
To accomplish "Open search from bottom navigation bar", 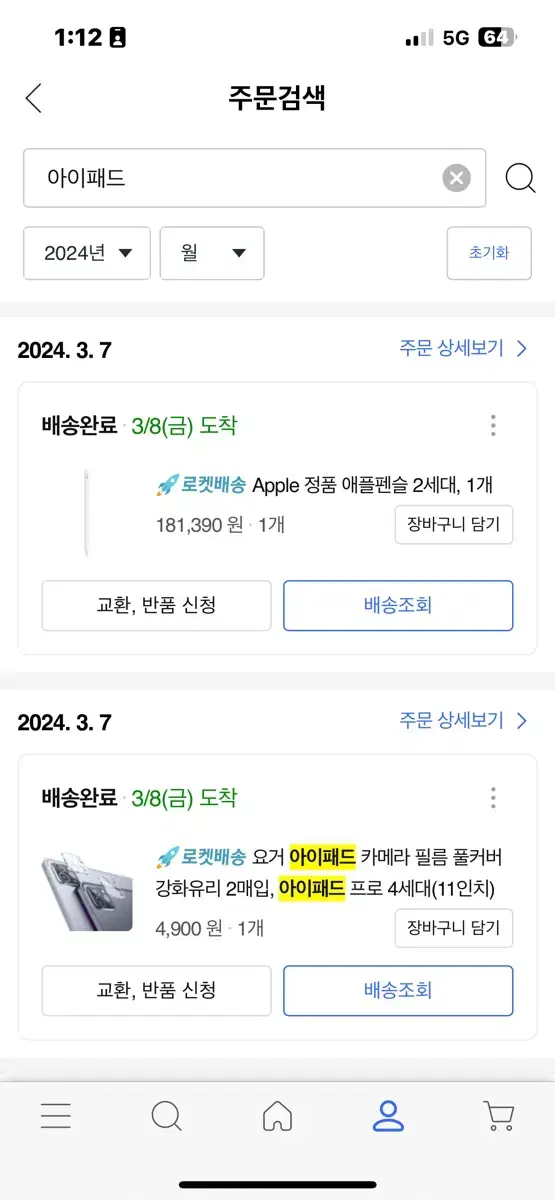I will (x=166, y=1115).
